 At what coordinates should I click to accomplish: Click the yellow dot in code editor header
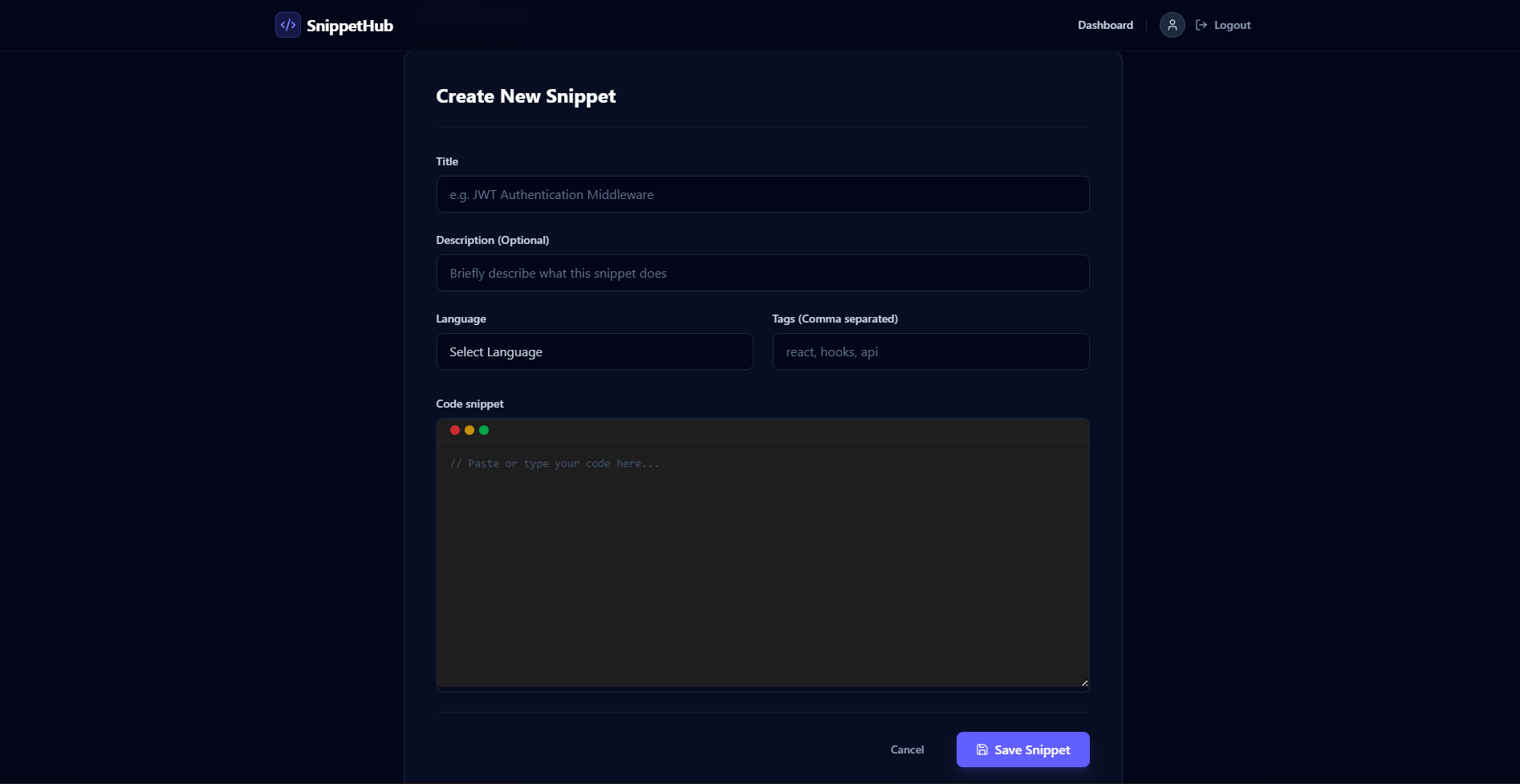[469, 430]
